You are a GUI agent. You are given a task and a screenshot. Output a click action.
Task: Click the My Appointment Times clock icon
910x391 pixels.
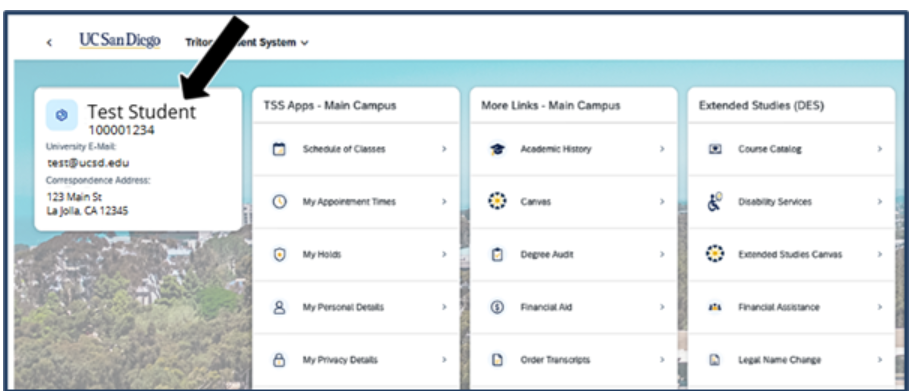280,202
